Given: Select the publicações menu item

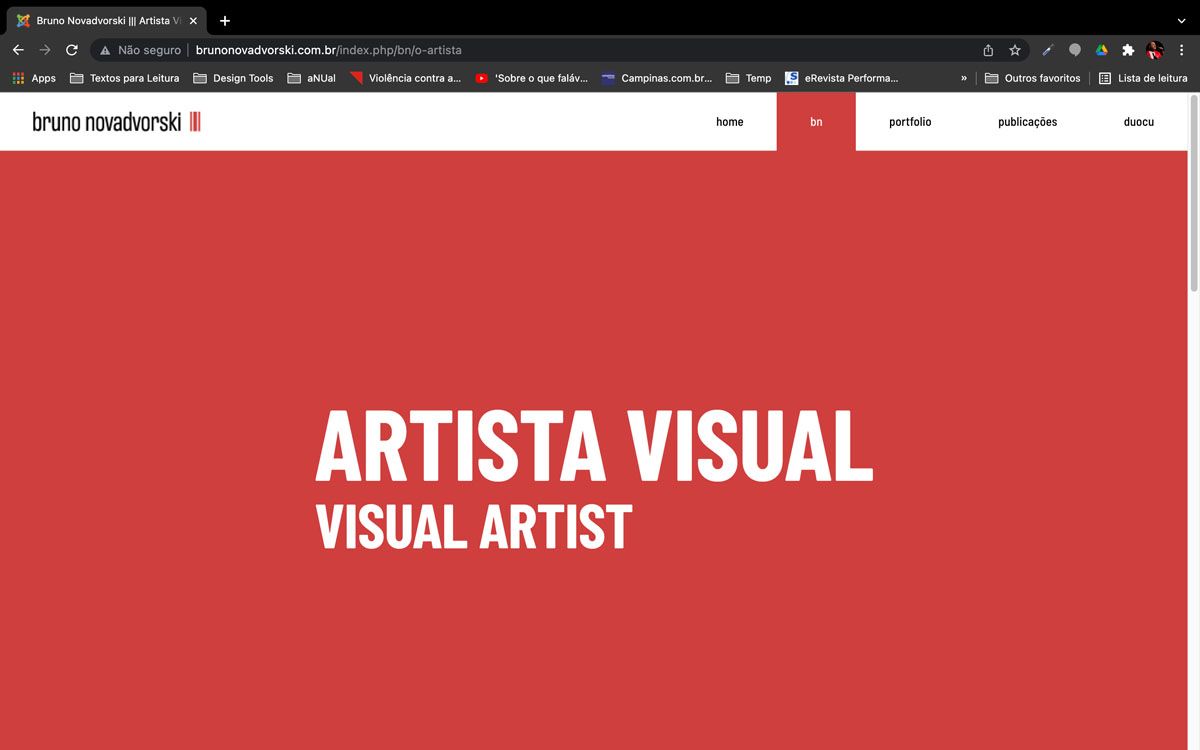Looking at the screenshot, I should (1027, 122).
